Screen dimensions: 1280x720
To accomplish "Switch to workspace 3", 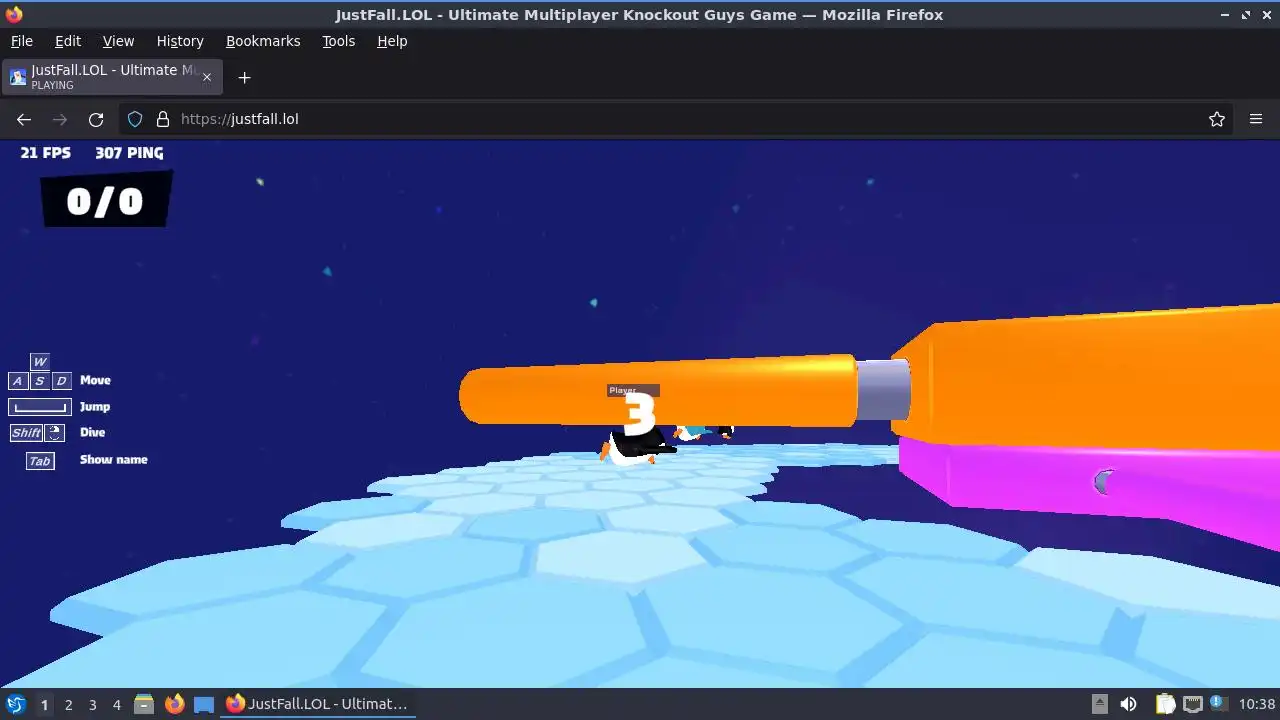I will [92, 704].
